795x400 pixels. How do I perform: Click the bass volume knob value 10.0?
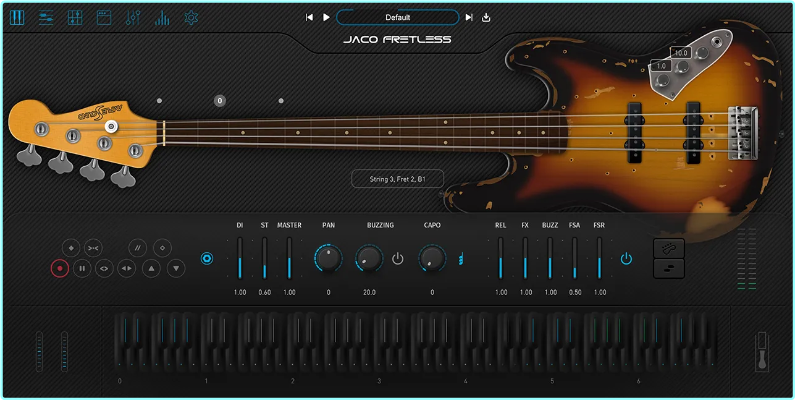pos(680,53)
